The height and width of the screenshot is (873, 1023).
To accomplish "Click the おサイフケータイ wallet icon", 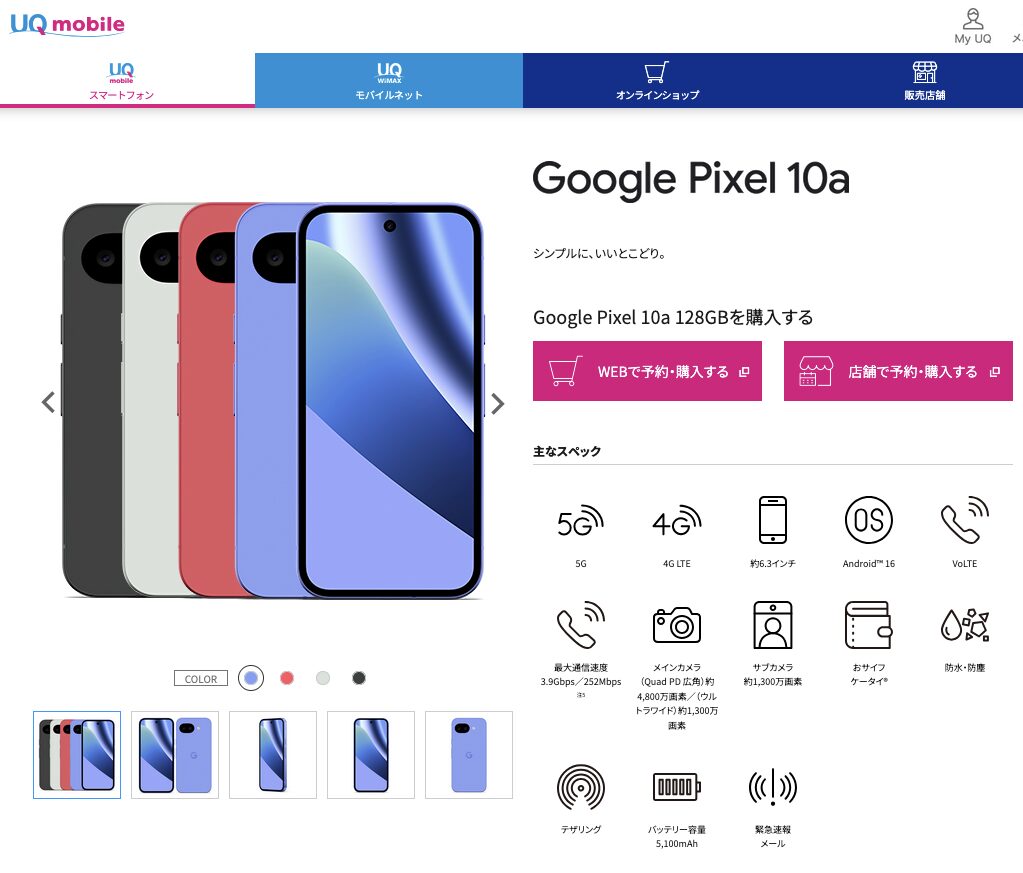I will coord(868,624).
